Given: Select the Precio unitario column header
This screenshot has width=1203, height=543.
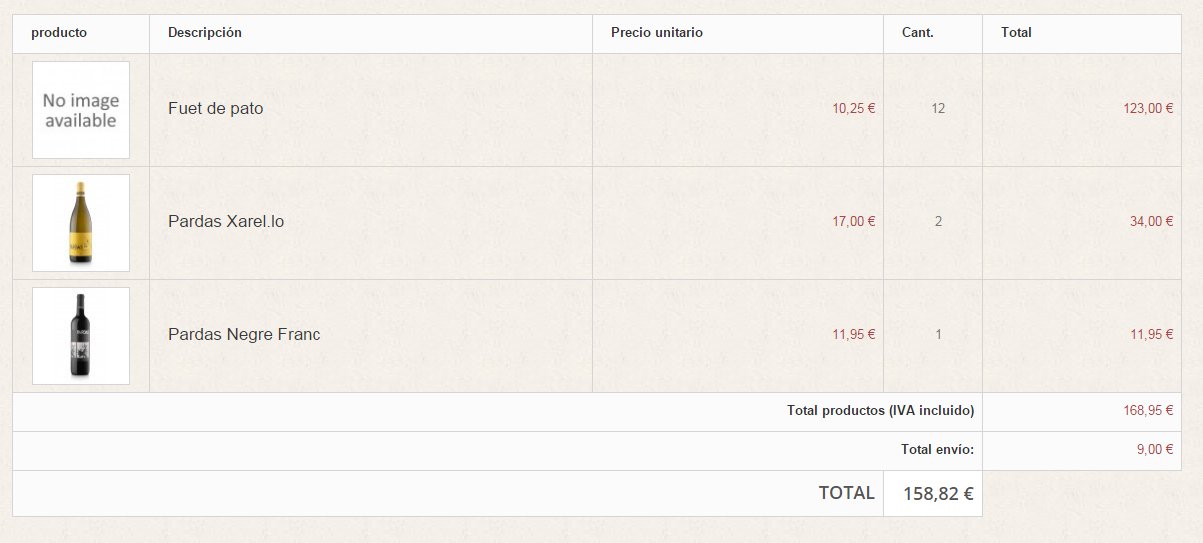Looking at the screenshot, I should click(x=657, y=33).
